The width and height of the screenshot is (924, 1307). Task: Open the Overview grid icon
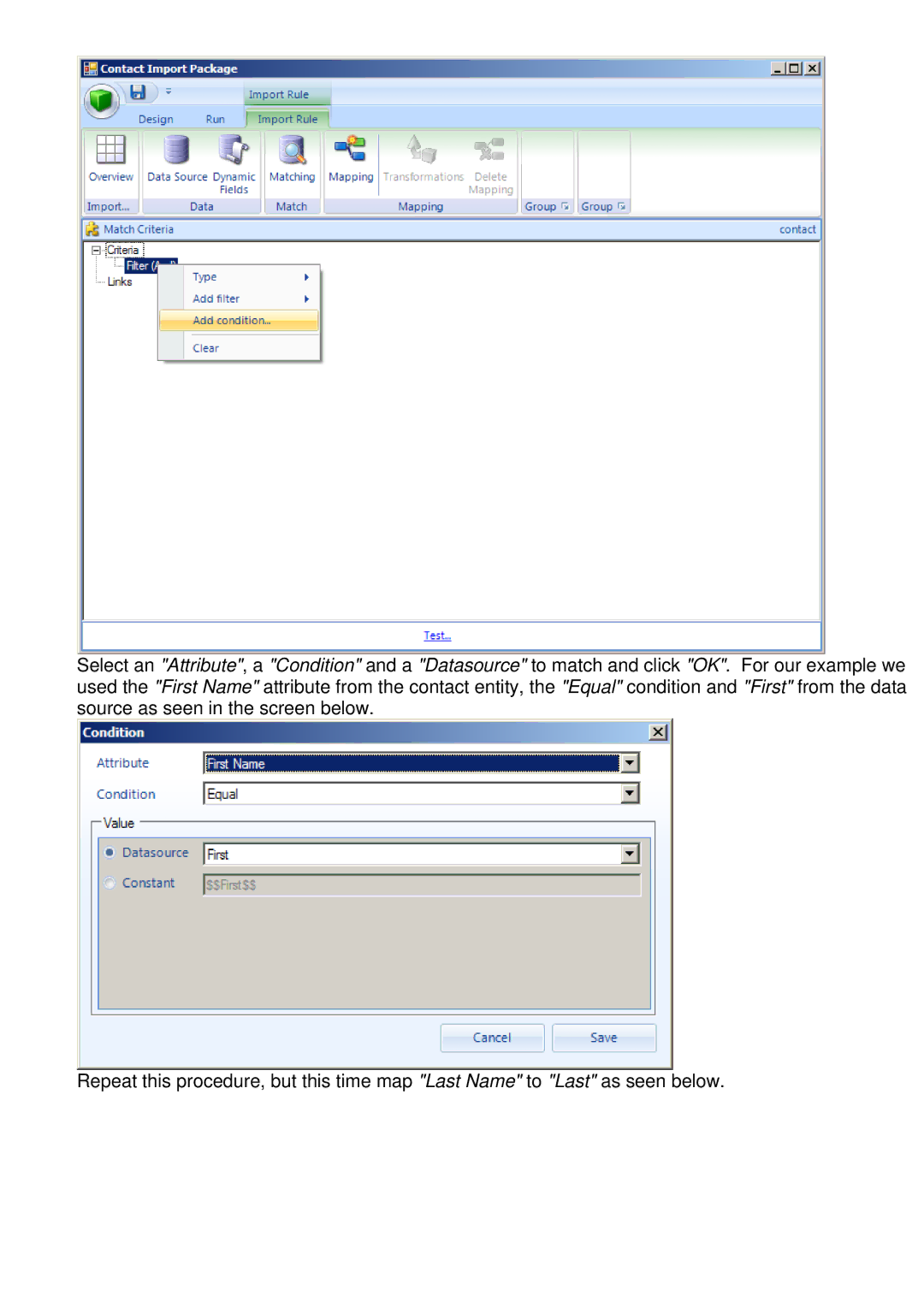point(110,149)
